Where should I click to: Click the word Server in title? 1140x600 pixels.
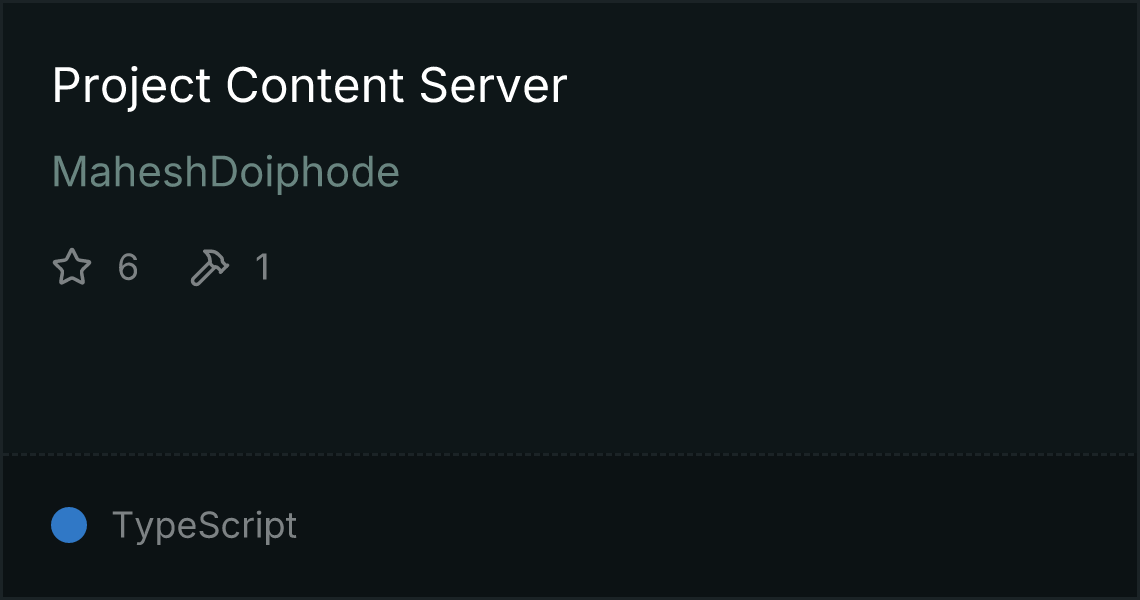coord(493,86)
